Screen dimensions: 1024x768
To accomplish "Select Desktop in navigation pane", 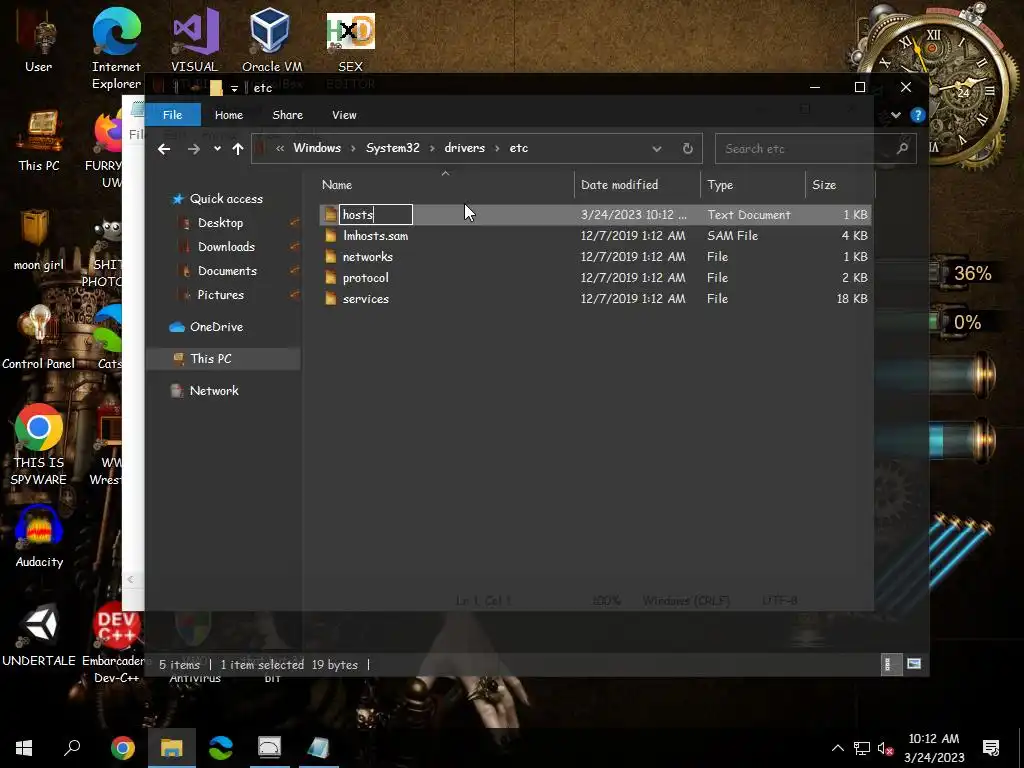I will click(x=220, y=223).
